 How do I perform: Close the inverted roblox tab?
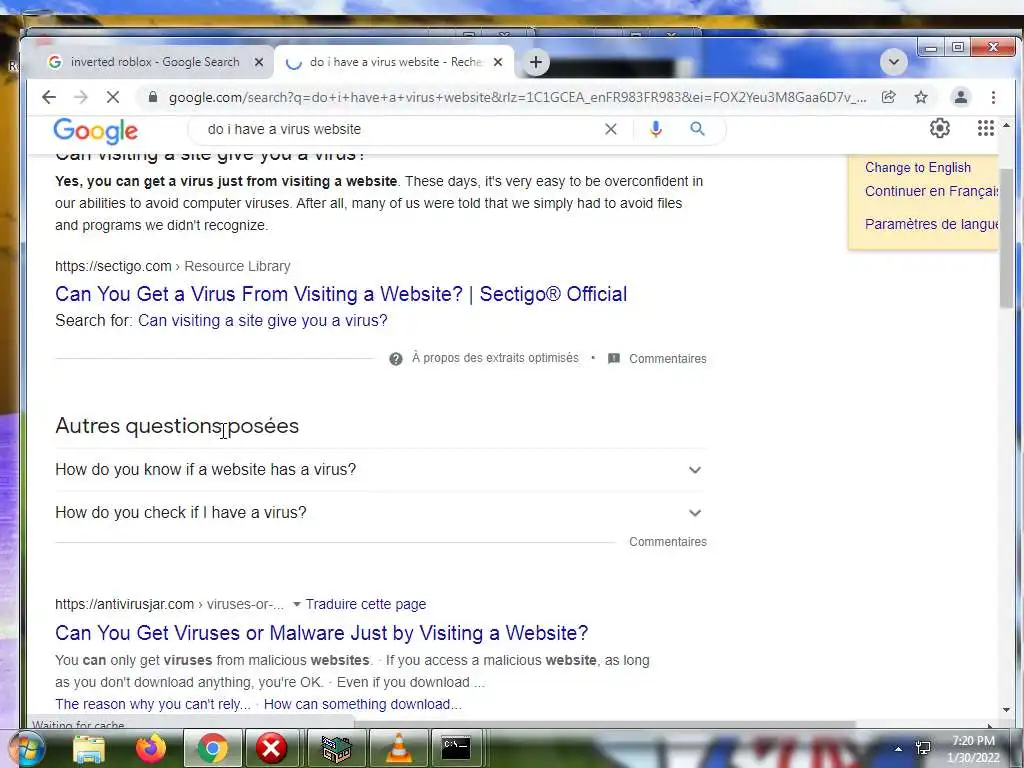tap(259, 62)
